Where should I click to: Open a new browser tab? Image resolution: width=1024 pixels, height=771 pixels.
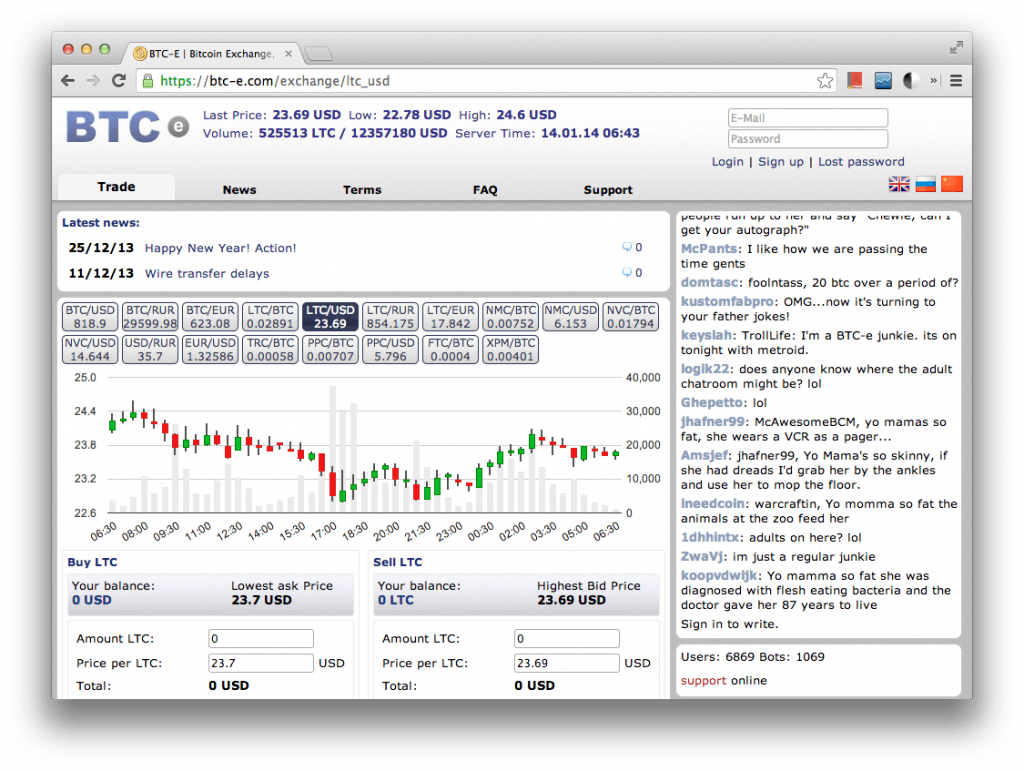319,54
